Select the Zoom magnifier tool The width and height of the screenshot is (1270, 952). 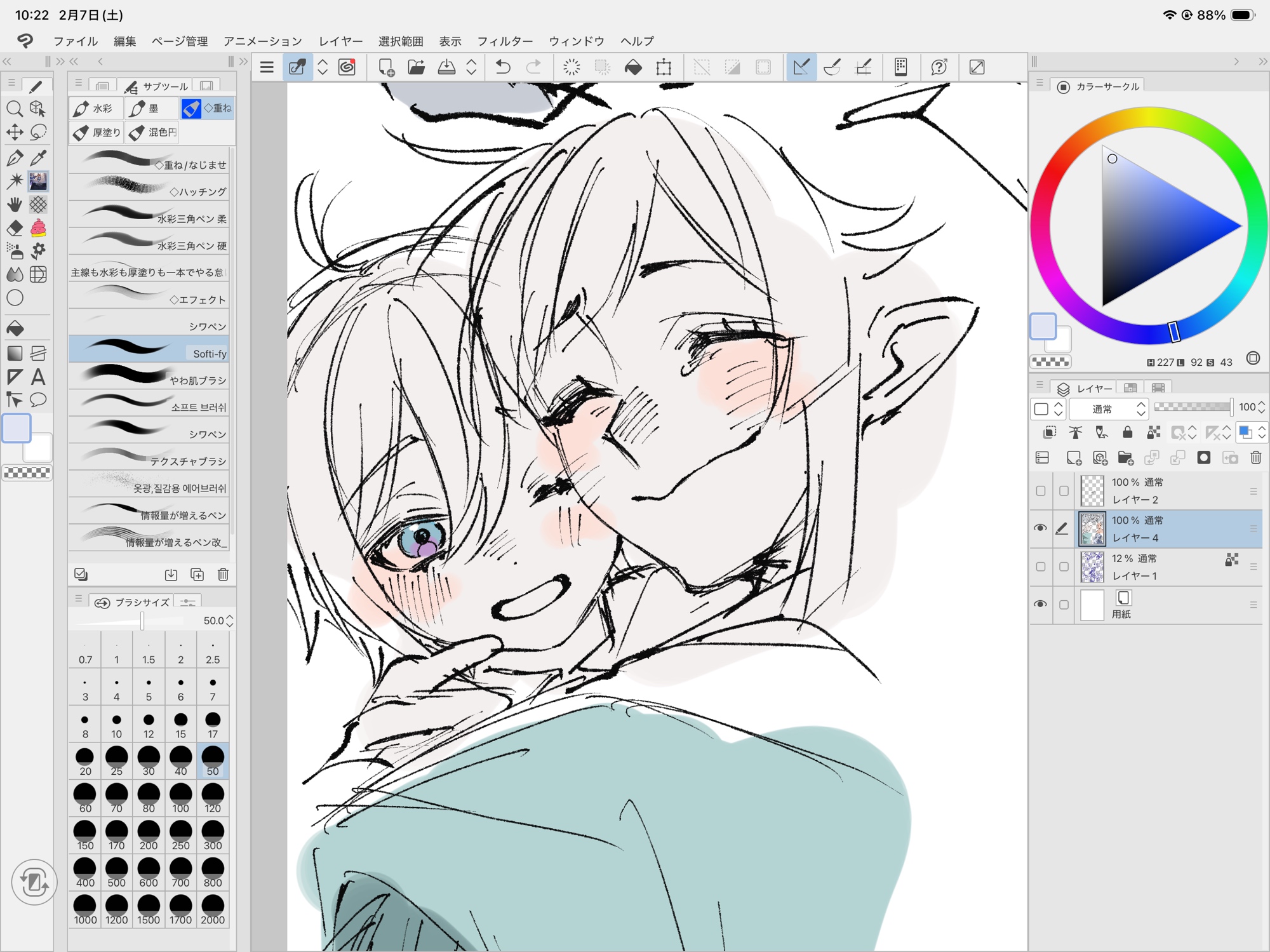[x=15, y=109]
